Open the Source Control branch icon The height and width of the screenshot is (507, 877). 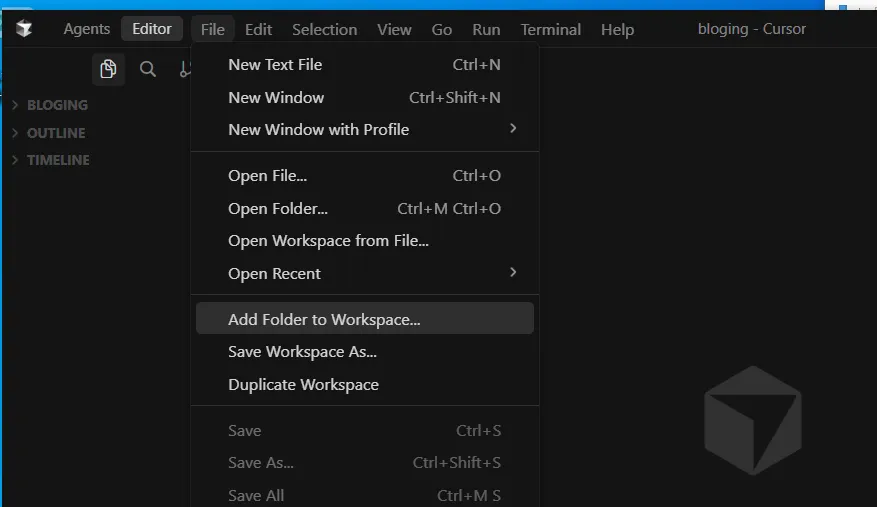[x=185, y=69]
